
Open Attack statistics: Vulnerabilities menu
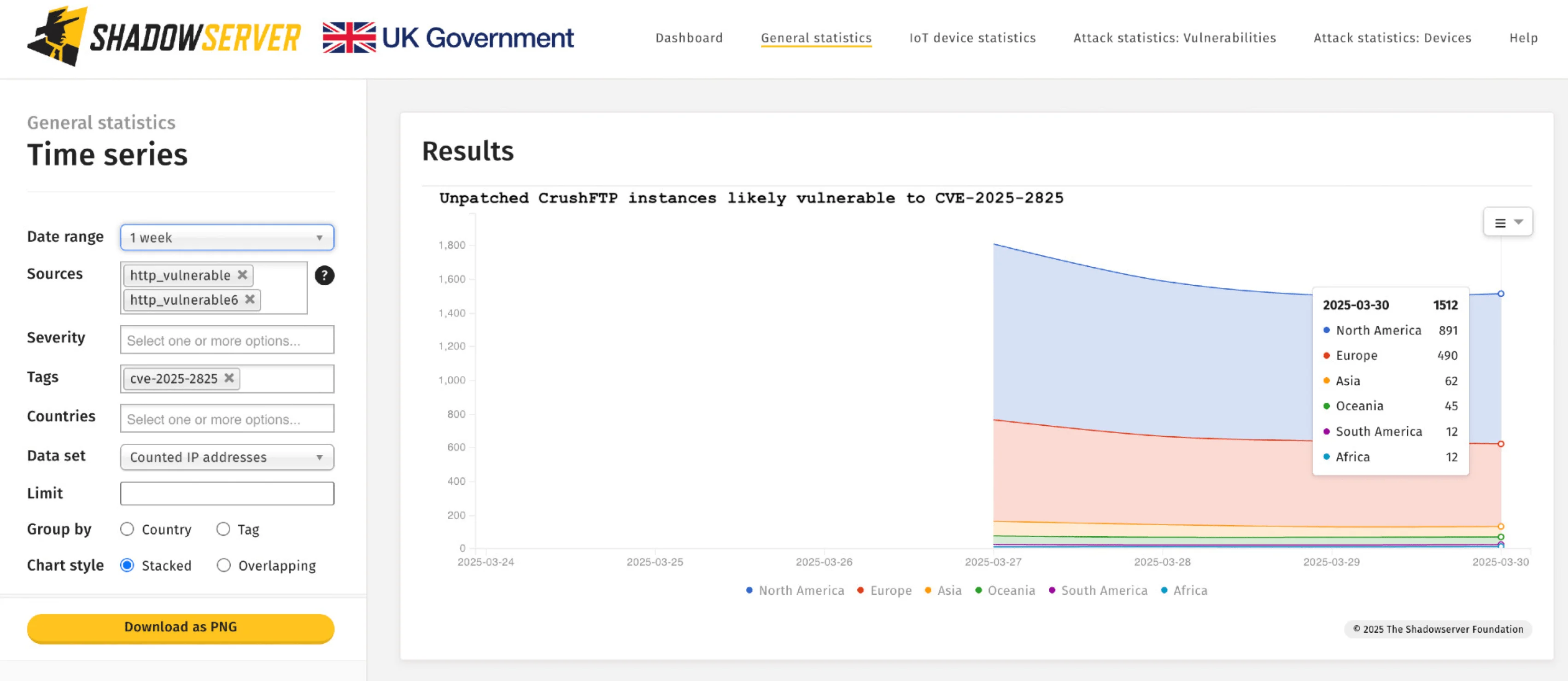(1174, 38)
